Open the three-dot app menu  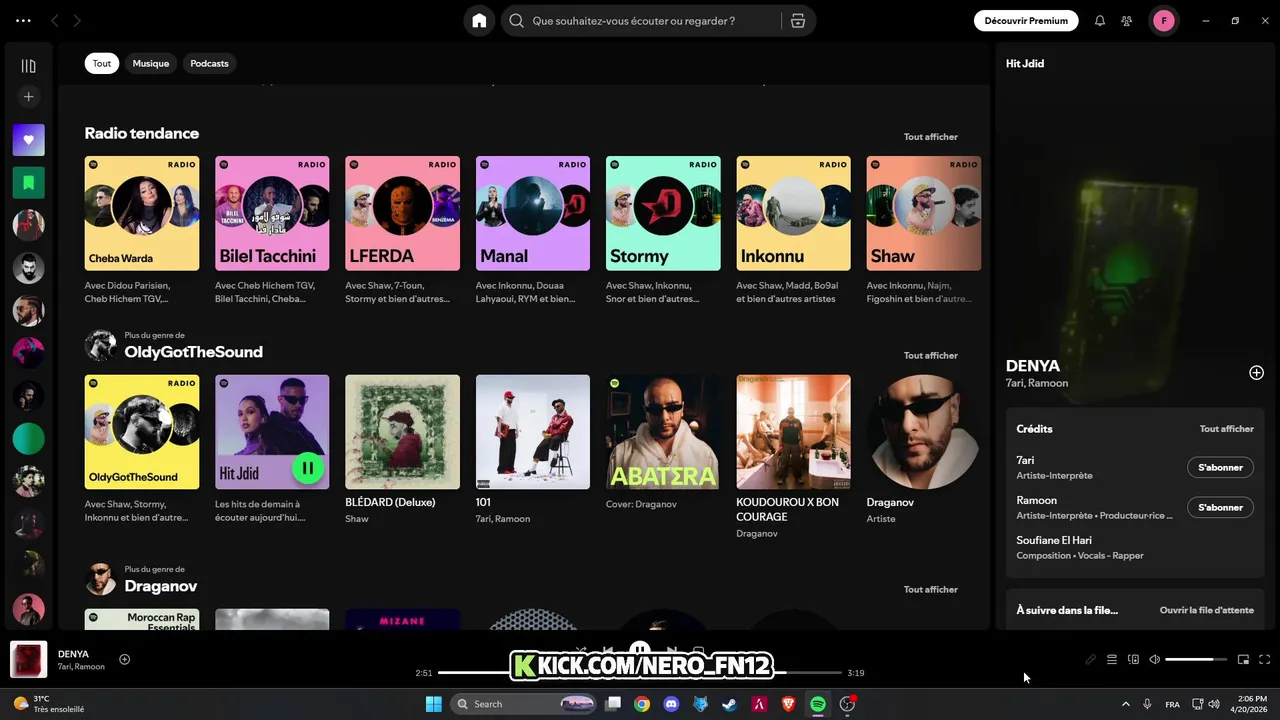pos(24,20)
